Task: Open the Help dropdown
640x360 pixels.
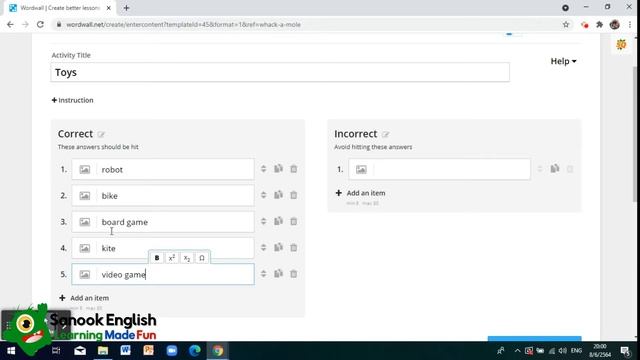Action: pyautogui.click(x=563, y=61)
